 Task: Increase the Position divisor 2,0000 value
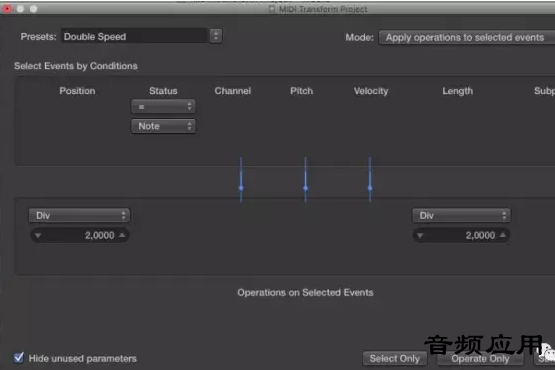coord(122,235)
